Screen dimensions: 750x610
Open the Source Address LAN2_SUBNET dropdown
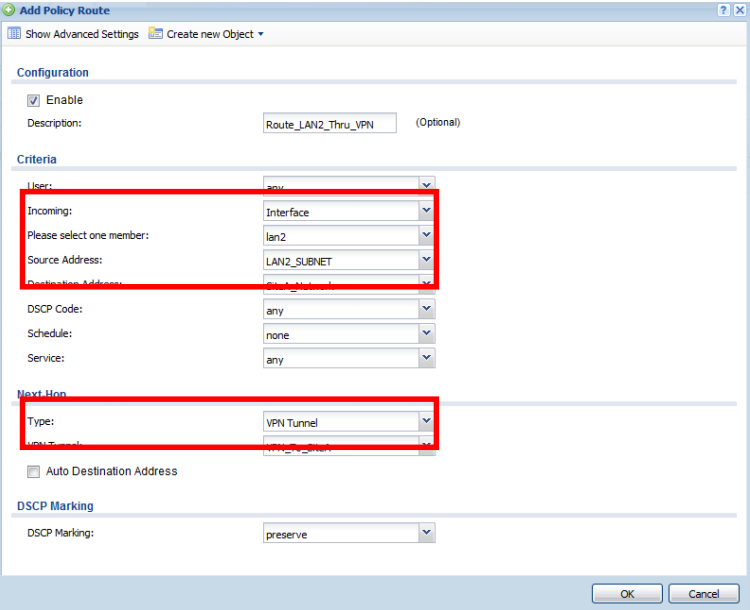[426, 260]
